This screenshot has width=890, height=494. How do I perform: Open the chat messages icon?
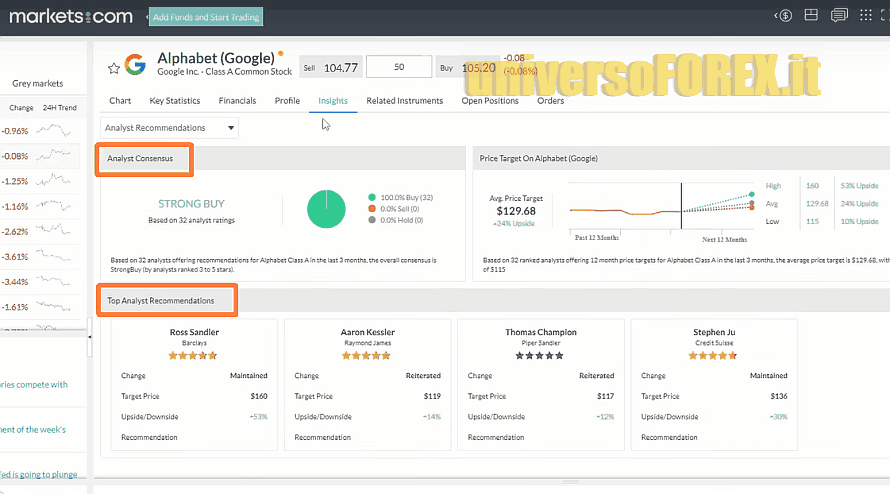[x=839, y=15]
